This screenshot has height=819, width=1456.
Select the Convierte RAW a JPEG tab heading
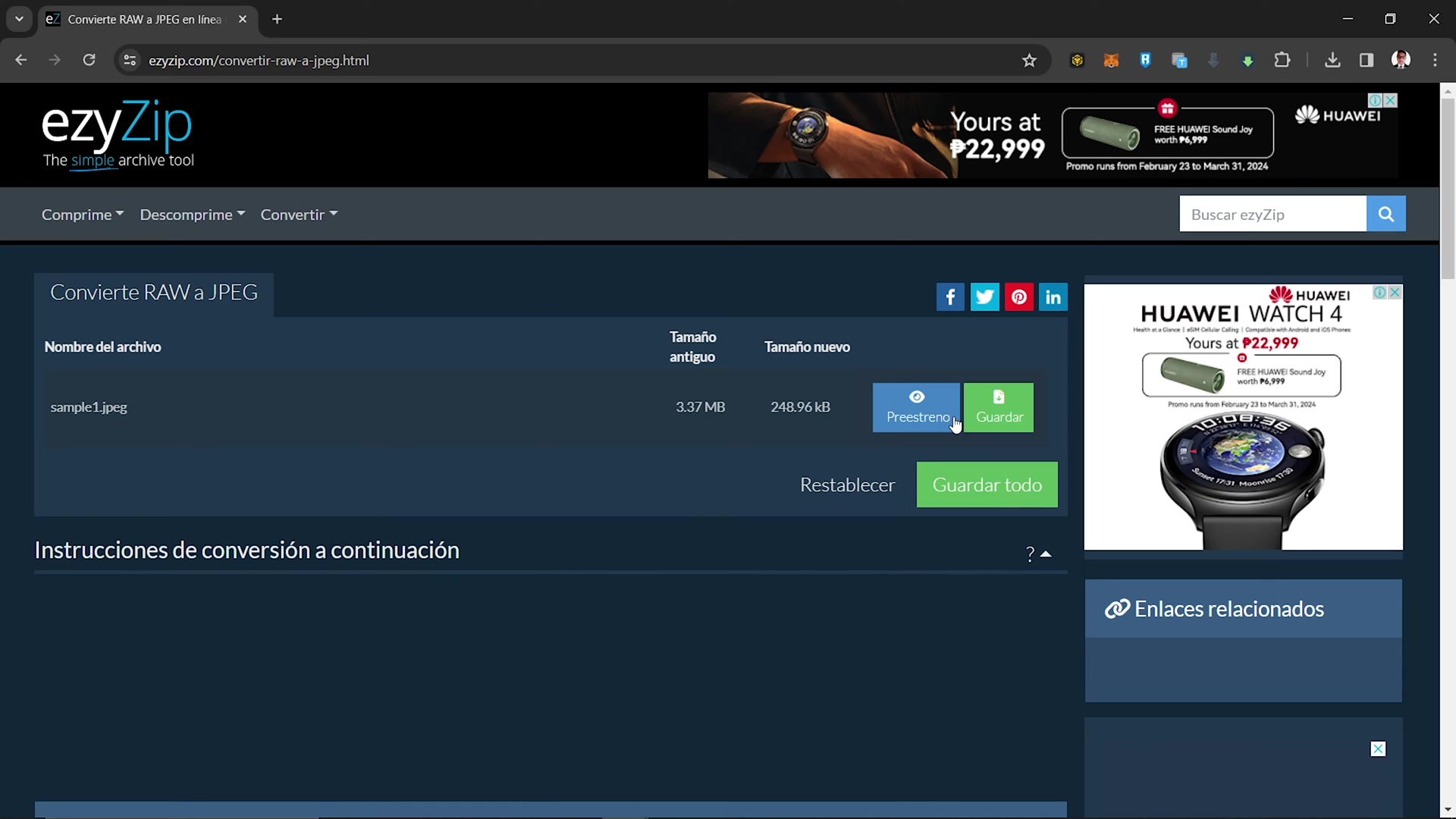pos(154,293)
